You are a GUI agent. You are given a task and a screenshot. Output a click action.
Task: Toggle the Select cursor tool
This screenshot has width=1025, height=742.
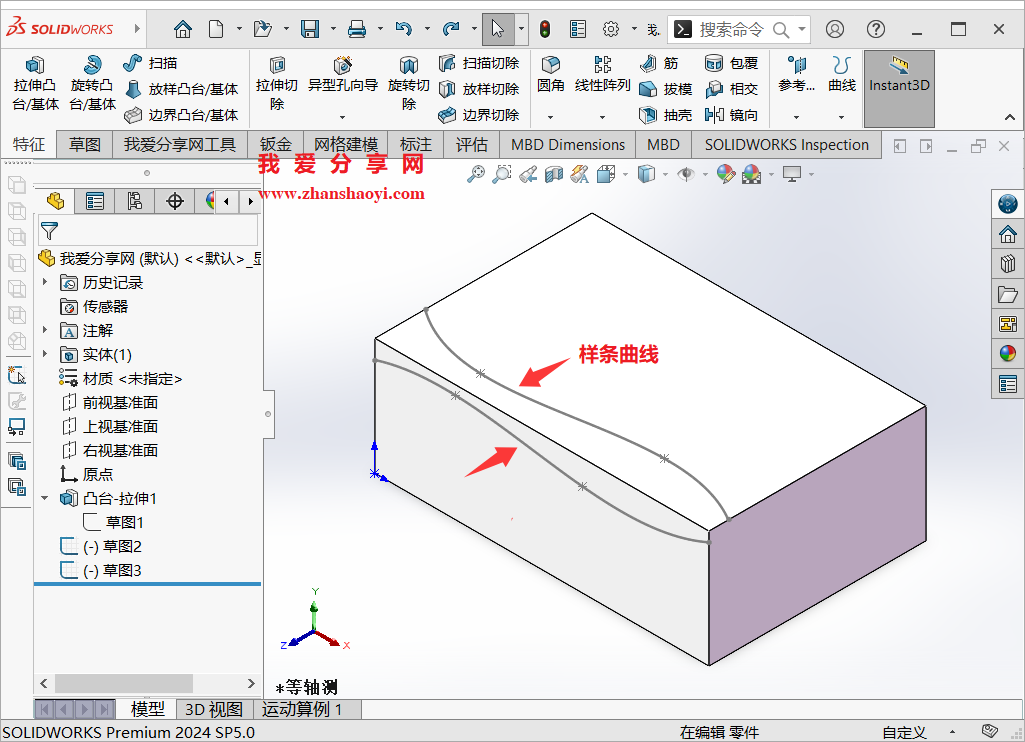tap(498, 29)
